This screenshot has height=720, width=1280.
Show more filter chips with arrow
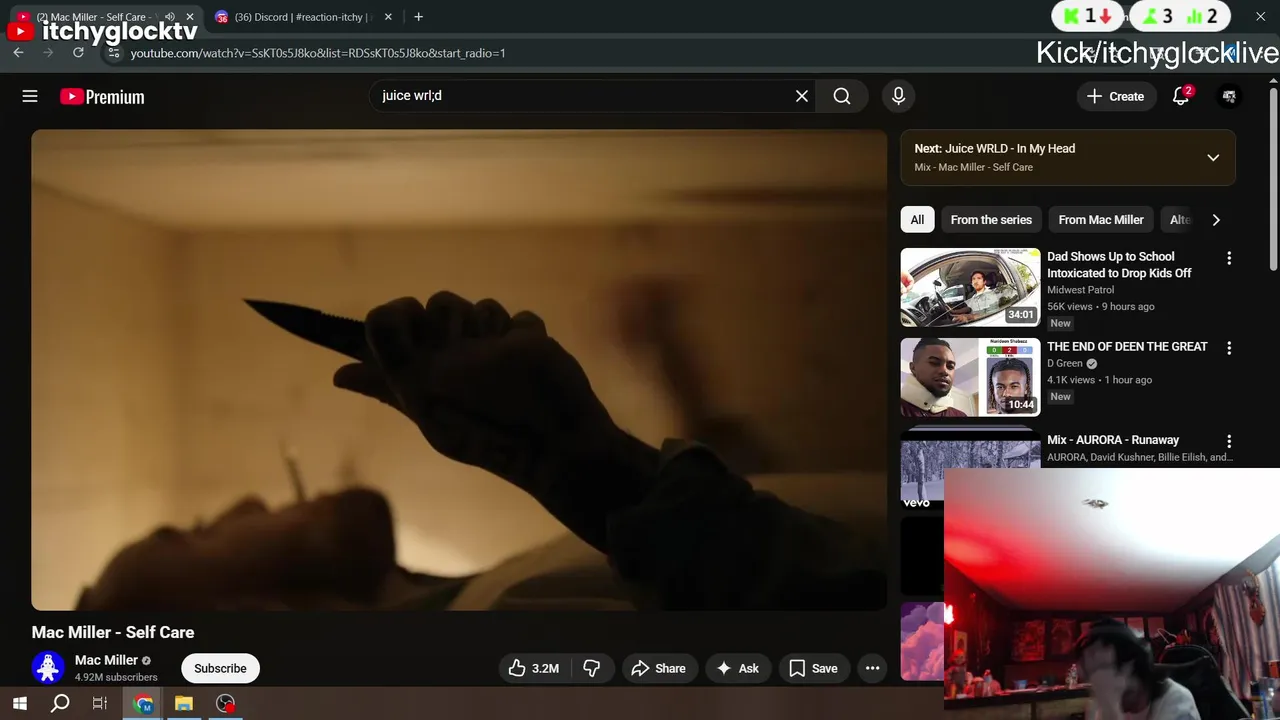1216,220
